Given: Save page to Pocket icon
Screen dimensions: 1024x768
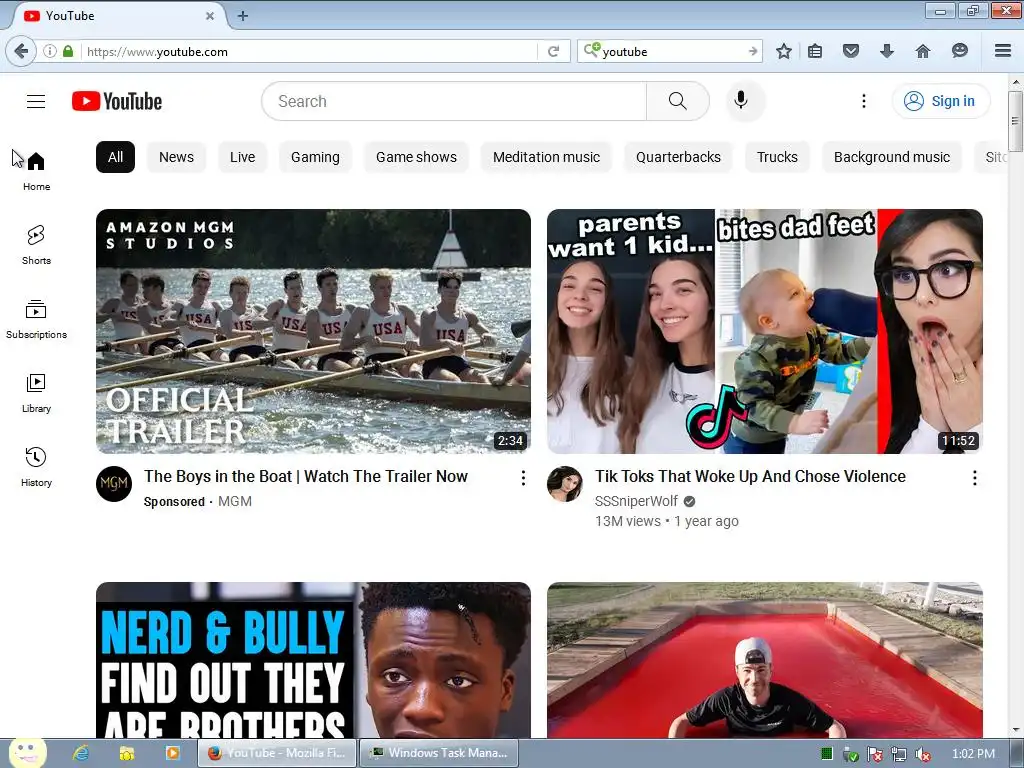Looking at the screenshot, I should click(850, 51).
